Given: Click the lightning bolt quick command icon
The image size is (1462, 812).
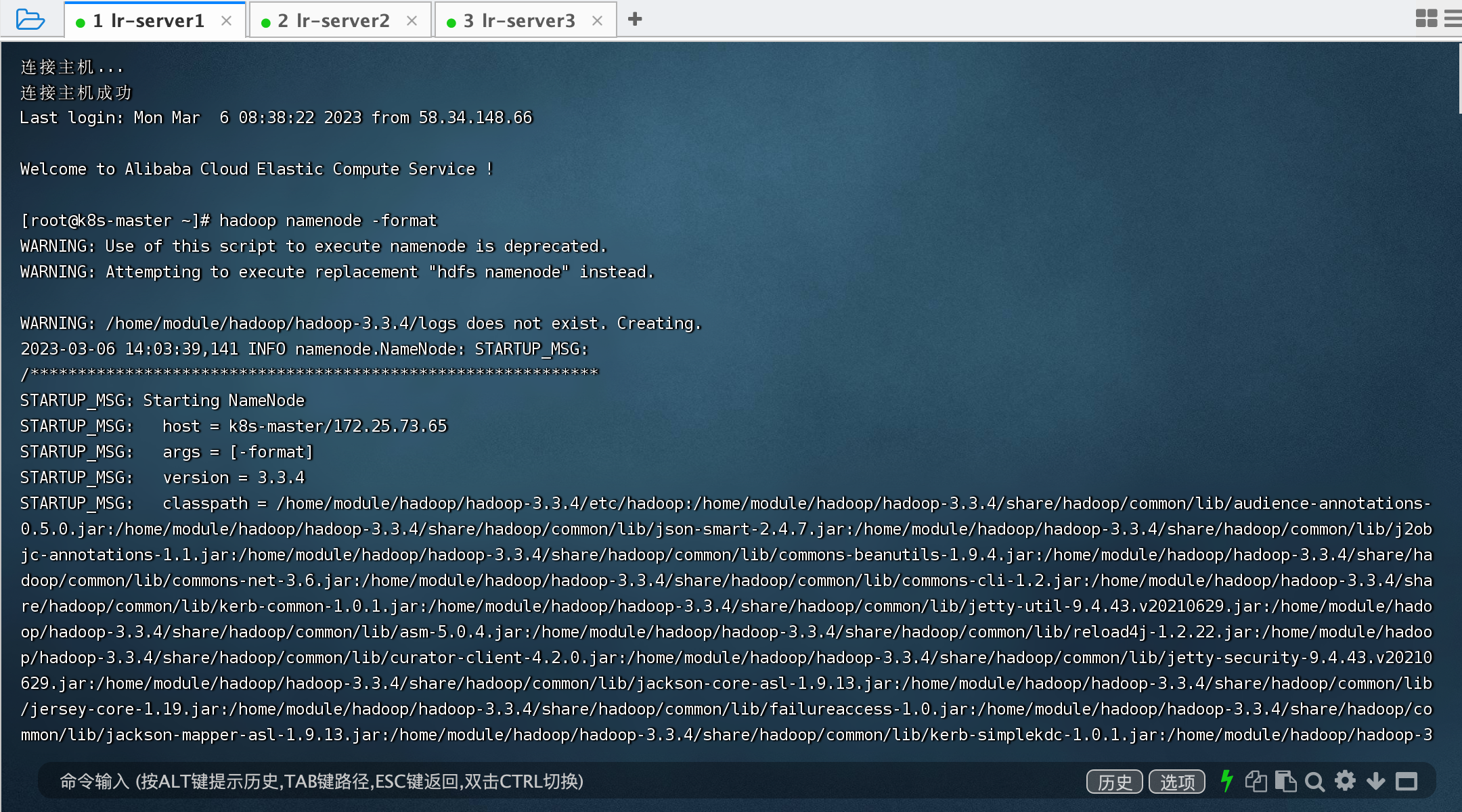Looking at the screenshot, I should pyautogui.click(x=1227, y=781).
